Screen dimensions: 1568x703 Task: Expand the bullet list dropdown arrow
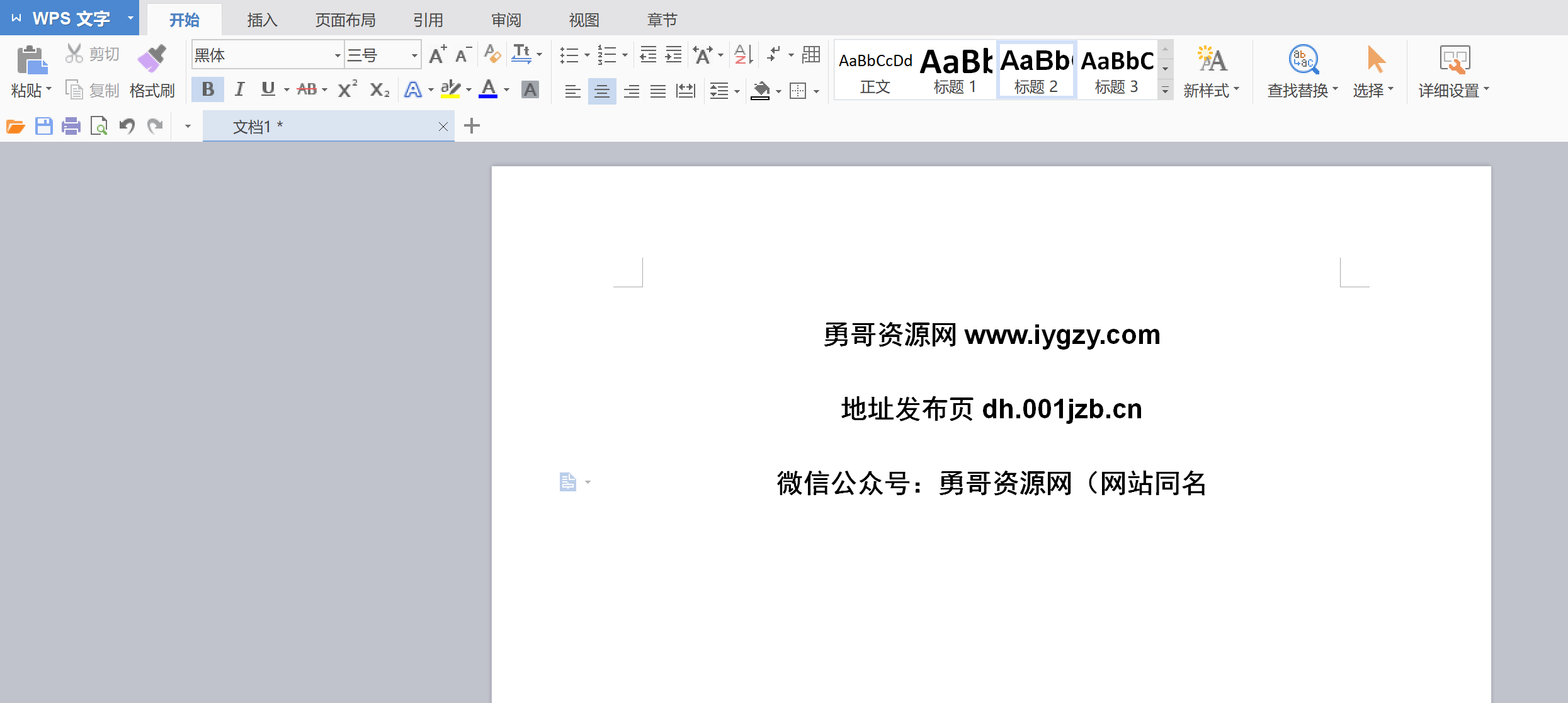coord(587,55)
